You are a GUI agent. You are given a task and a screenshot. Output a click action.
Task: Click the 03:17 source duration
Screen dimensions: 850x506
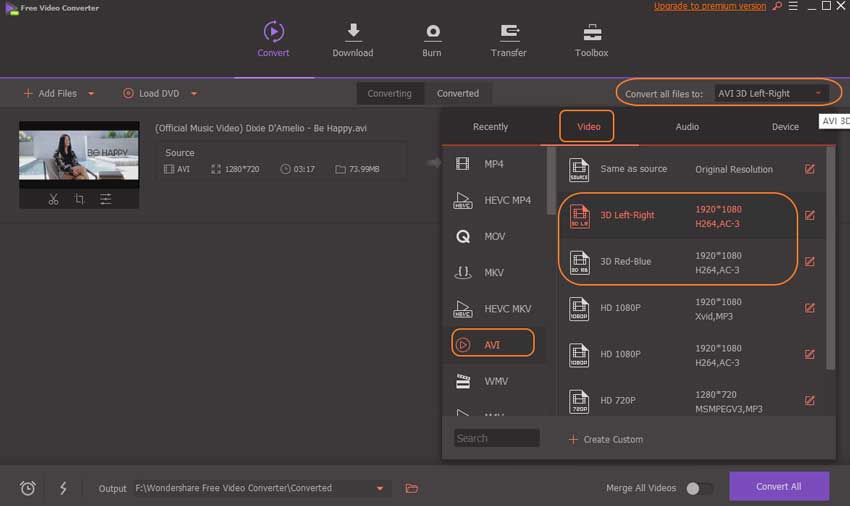[x=304, y=169]
